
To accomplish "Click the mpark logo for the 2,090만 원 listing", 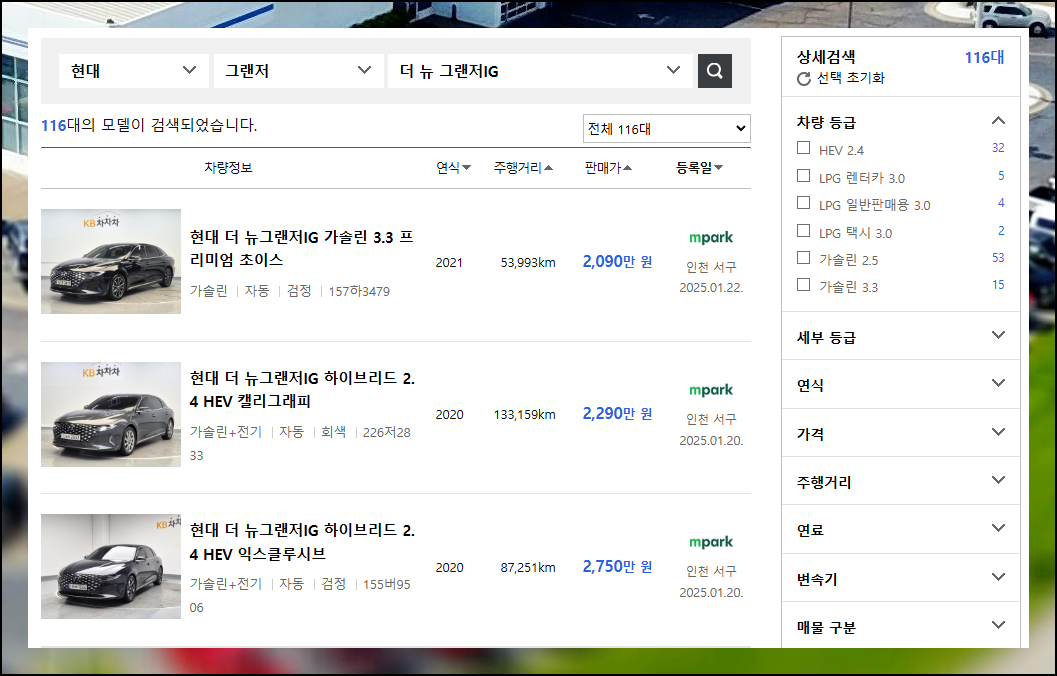I will coord(711,237).
